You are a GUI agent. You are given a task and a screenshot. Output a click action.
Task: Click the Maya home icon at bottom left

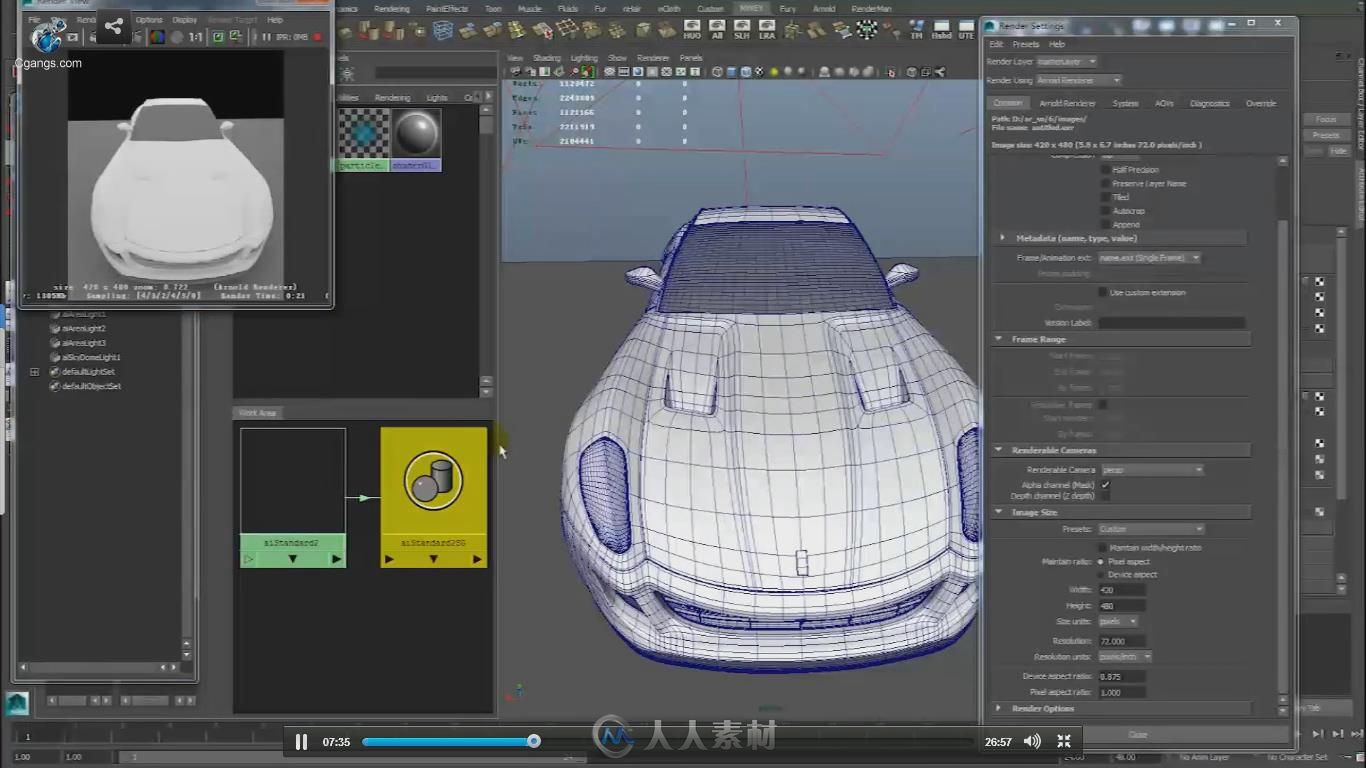tap(16, 704)
